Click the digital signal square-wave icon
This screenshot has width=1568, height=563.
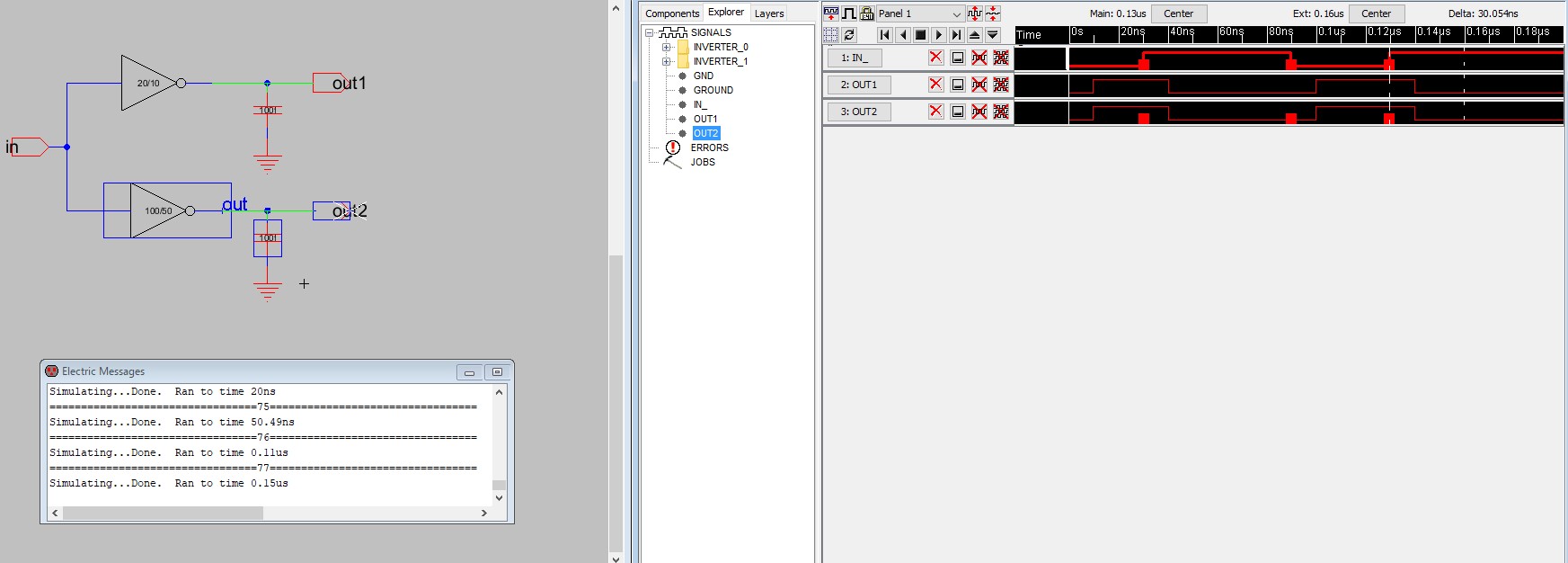[x=849, y=13]
